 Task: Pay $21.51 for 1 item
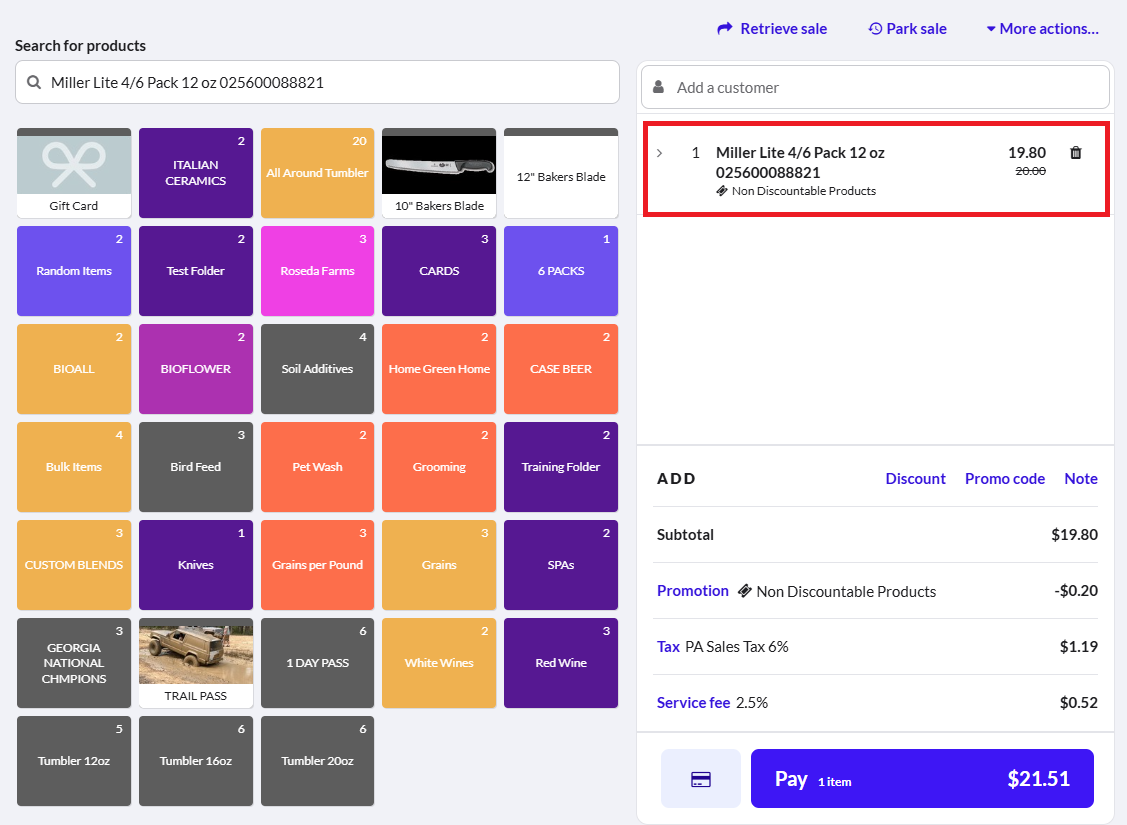(x=922, y=779)
